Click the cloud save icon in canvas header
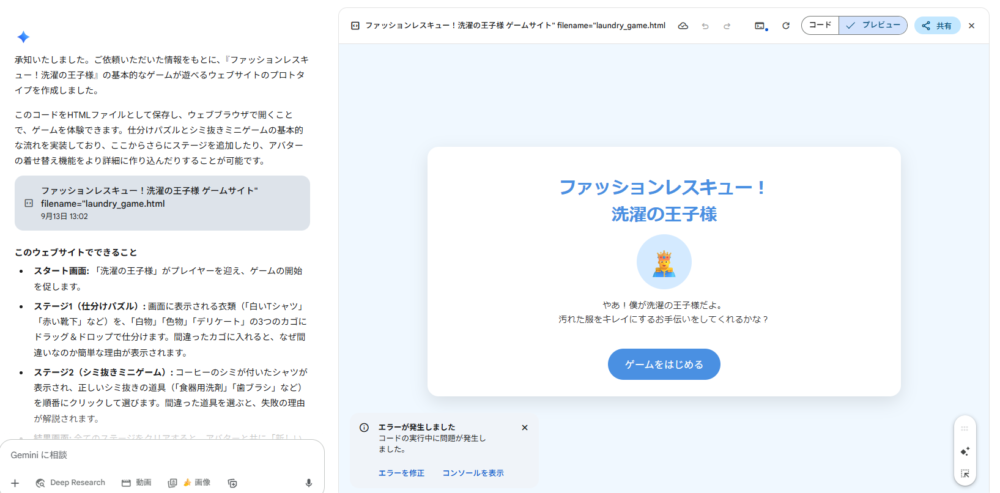 [x=683, y=25]
